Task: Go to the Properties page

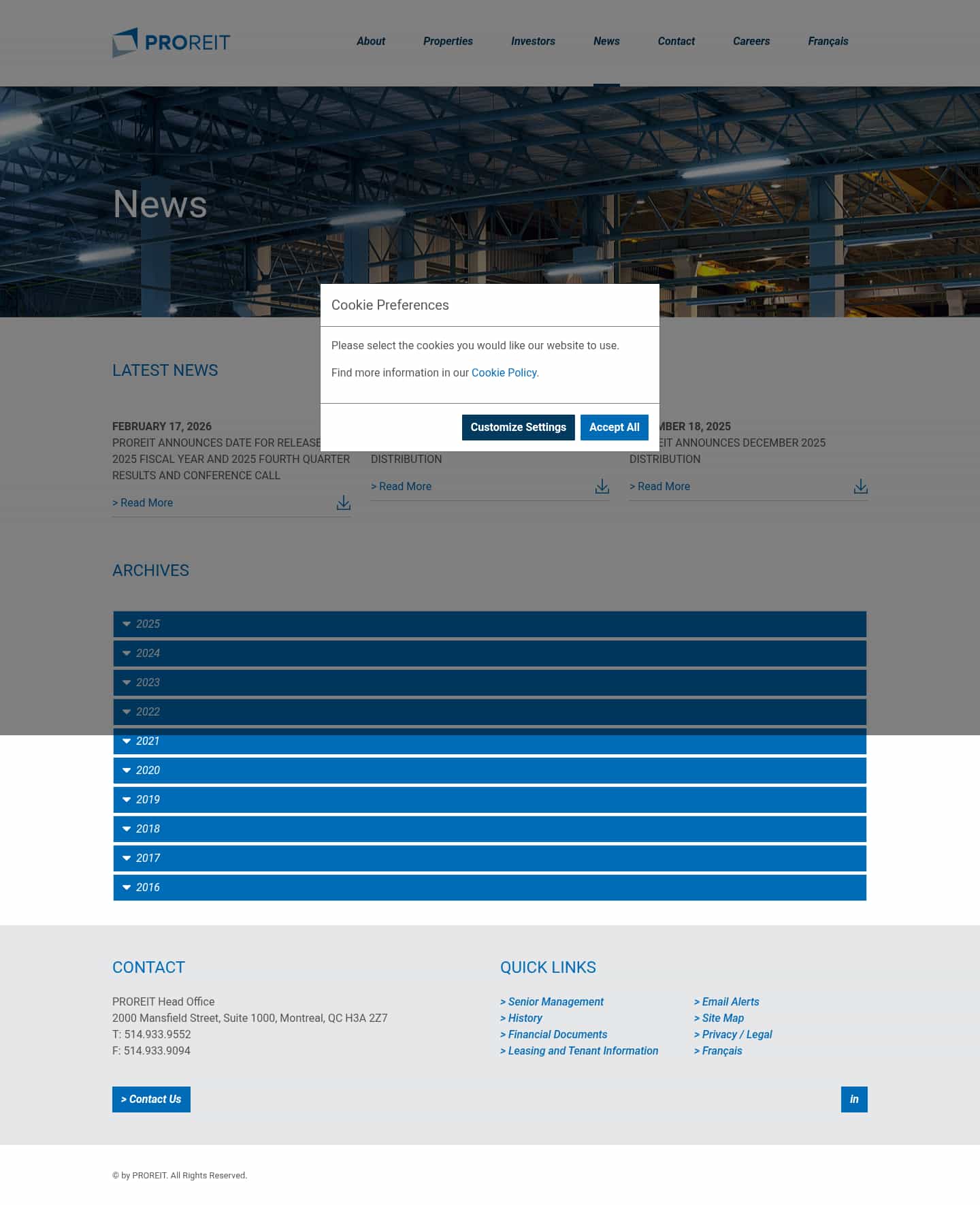Action: click(x=448, y=41)
